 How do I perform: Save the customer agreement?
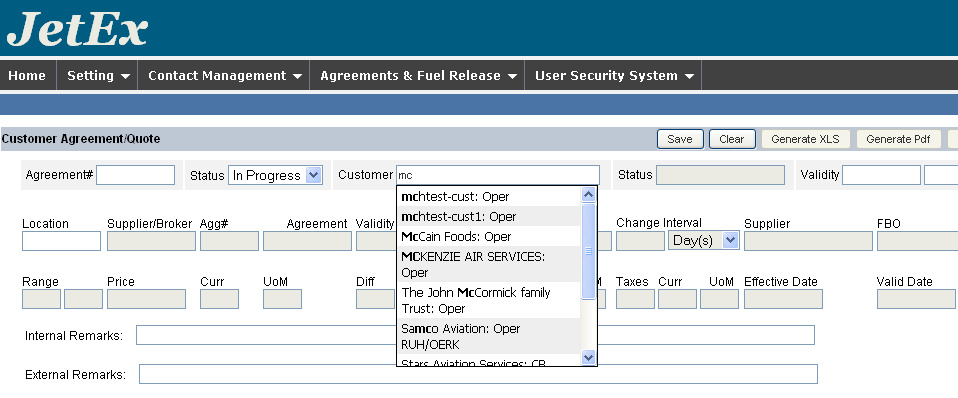[680, 139]
